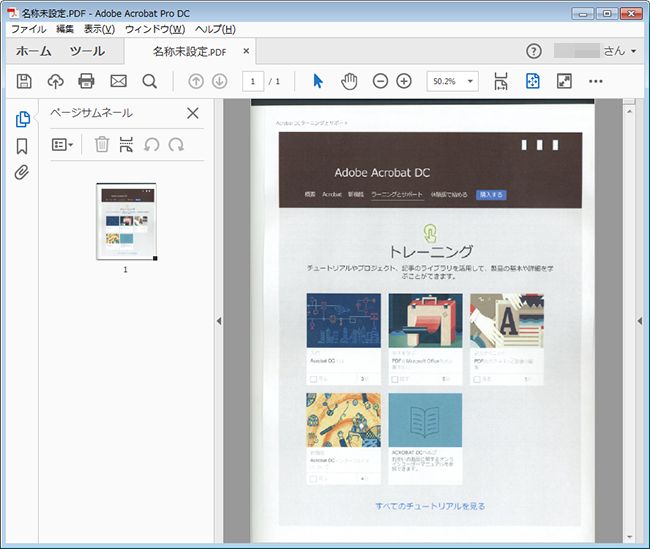
Task: Go to previous page arrow
Action: 196,81
